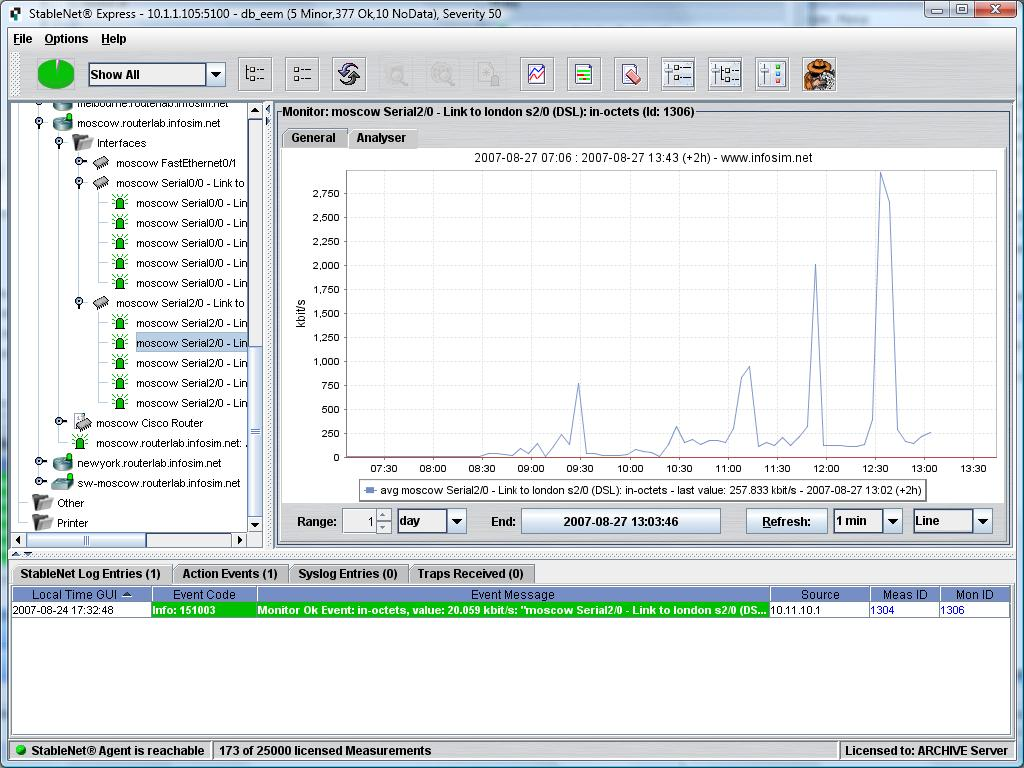Select the Action Events (1) tab
This screenshot has height=768, width=1024.
(230, 573)
